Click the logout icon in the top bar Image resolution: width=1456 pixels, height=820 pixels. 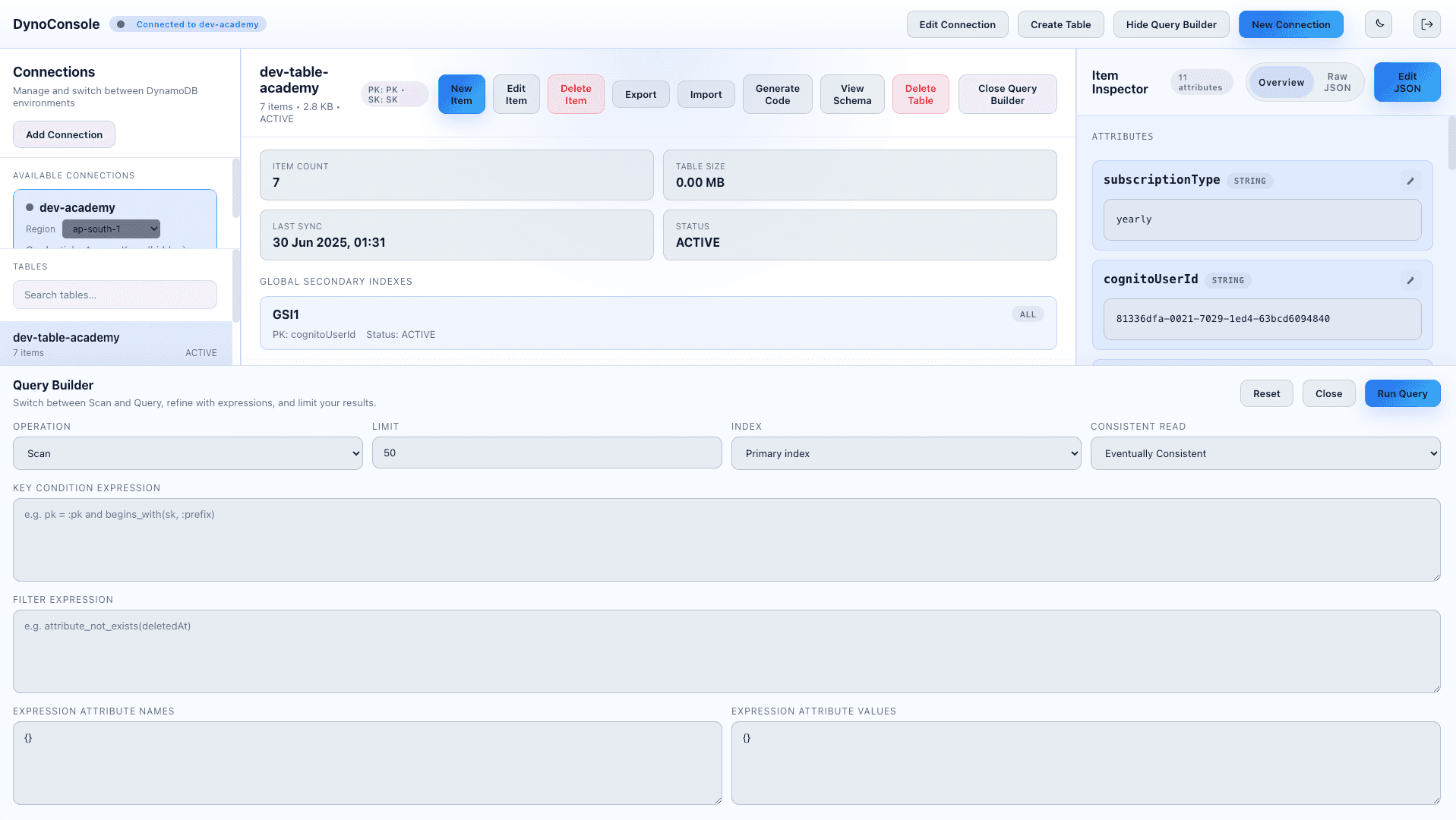(x=1426, y=24)
